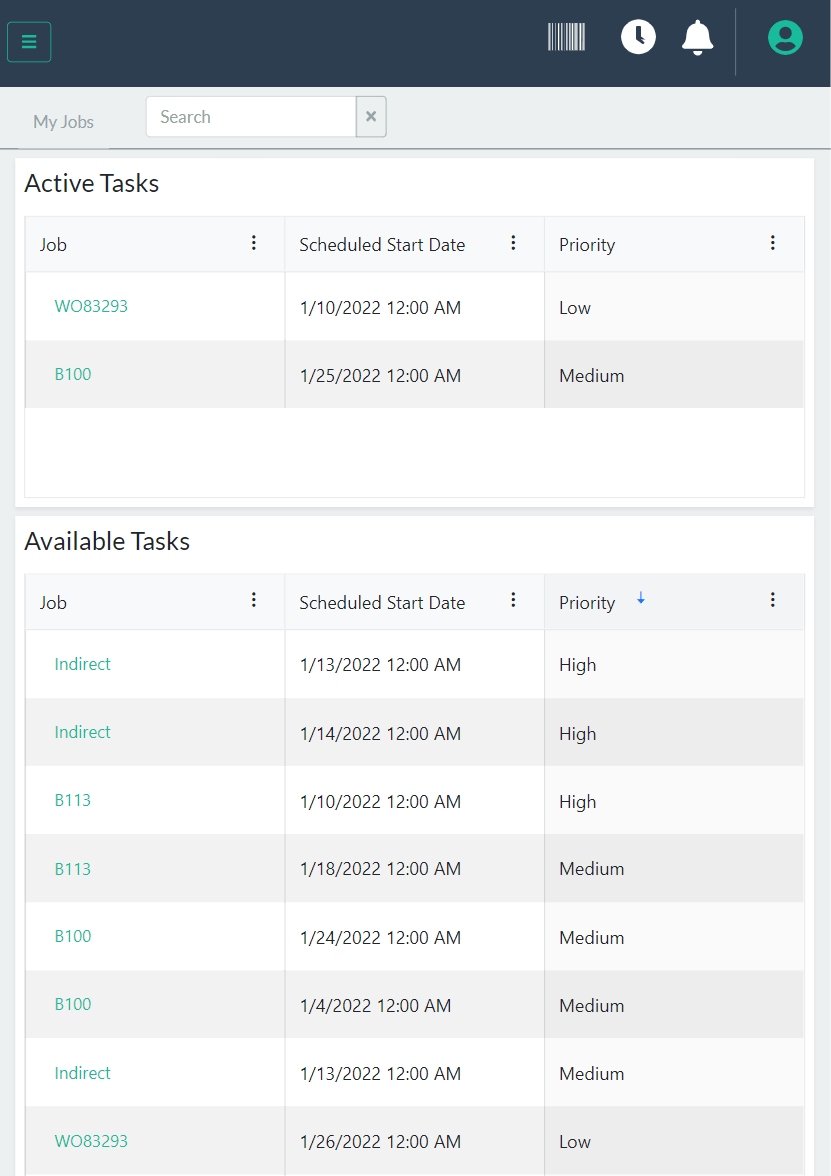The height and width of the screenshot is (1176, 831).
Task: Open Priority column menu in Available Tasks
Action: click(x=772, y=600)
